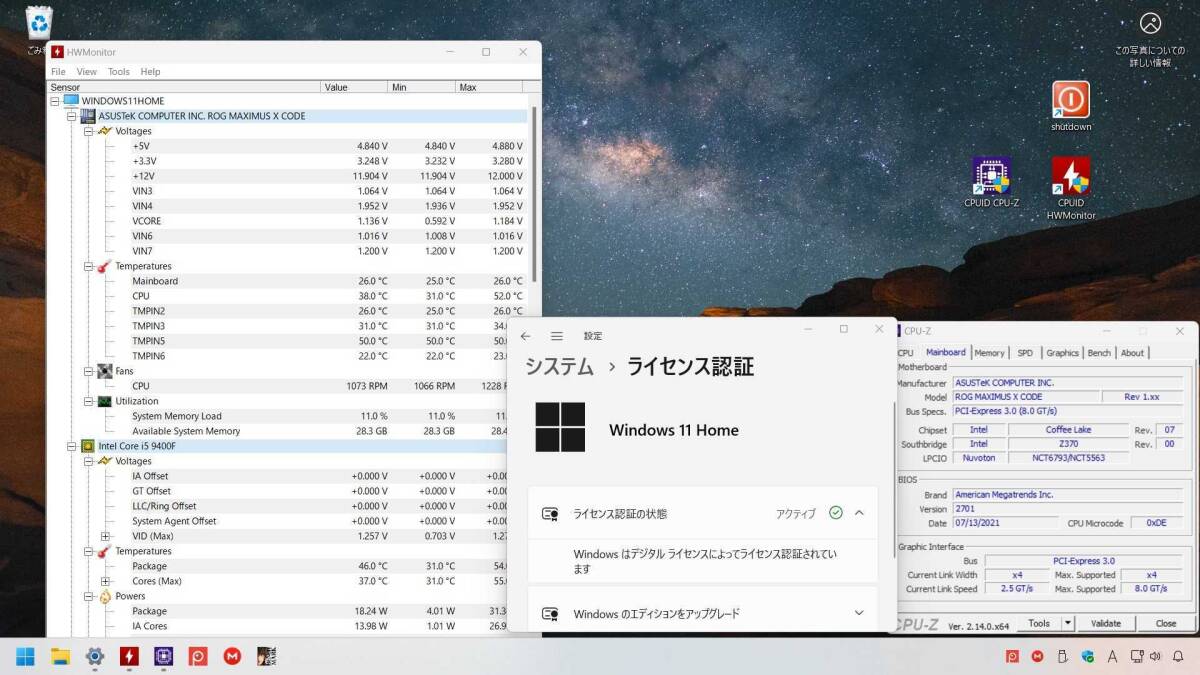Expand the Cores (Max) temperatures row
This screenshot has height=675, width=1200.
click(105, 581)
